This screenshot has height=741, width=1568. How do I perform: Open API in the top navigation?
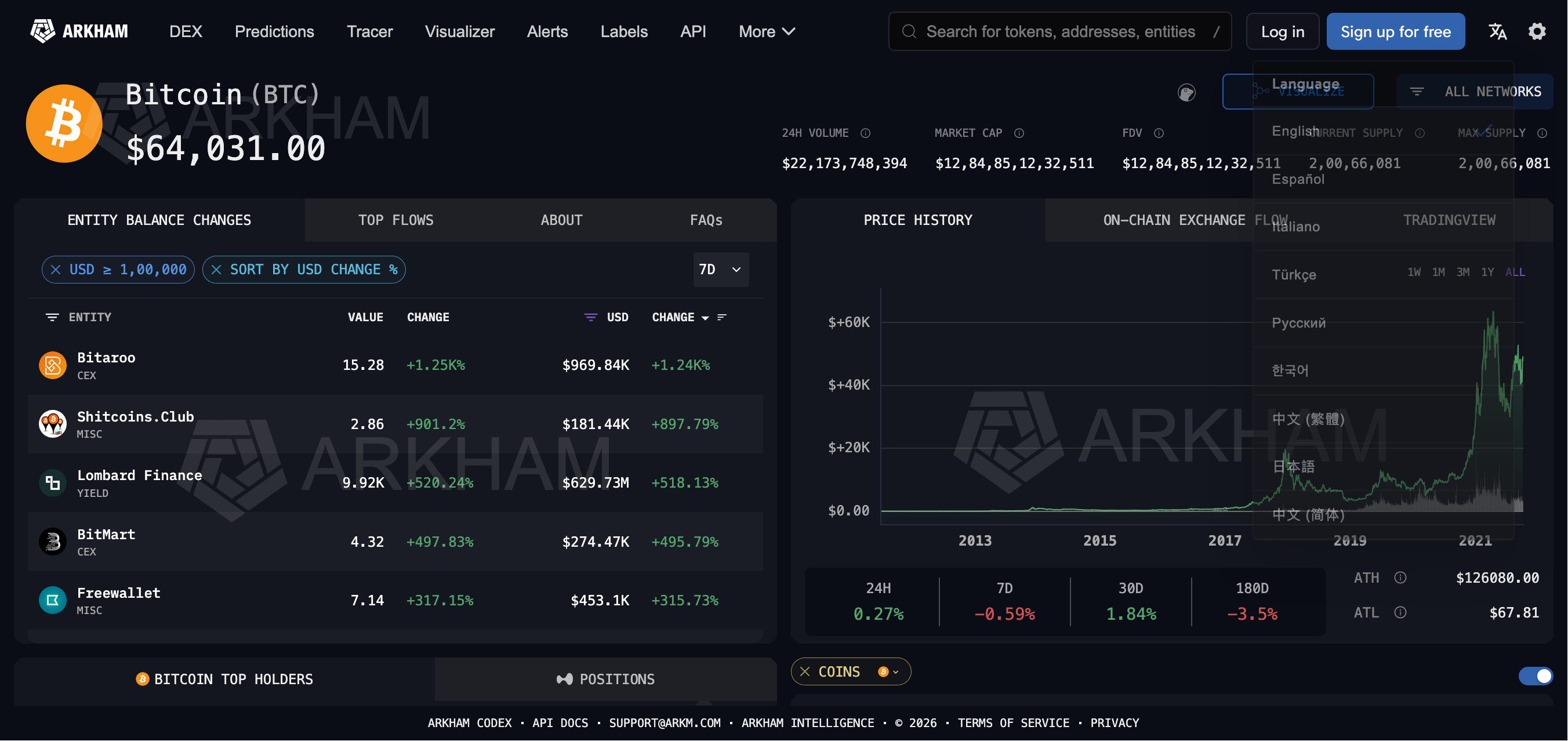pos(693,31)
